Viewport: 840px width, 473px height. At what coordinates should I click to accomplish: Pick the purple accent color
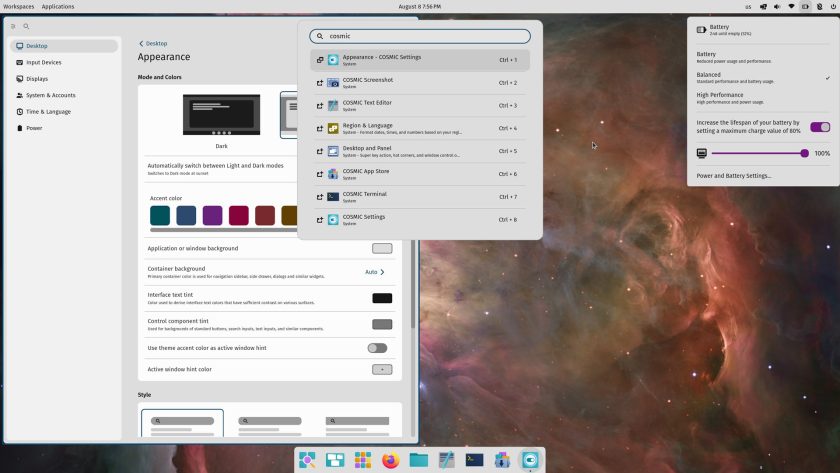click(212, 215)
